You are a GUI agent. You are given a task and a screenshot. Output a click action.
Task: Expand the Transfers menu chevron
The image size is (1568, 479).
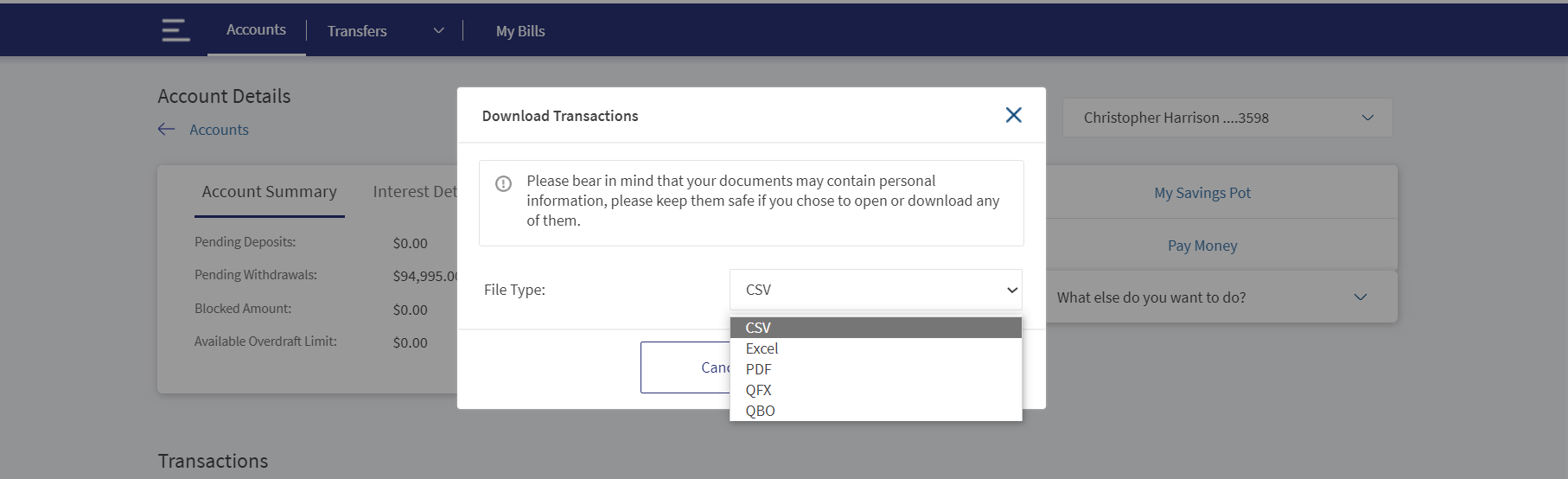438,31
